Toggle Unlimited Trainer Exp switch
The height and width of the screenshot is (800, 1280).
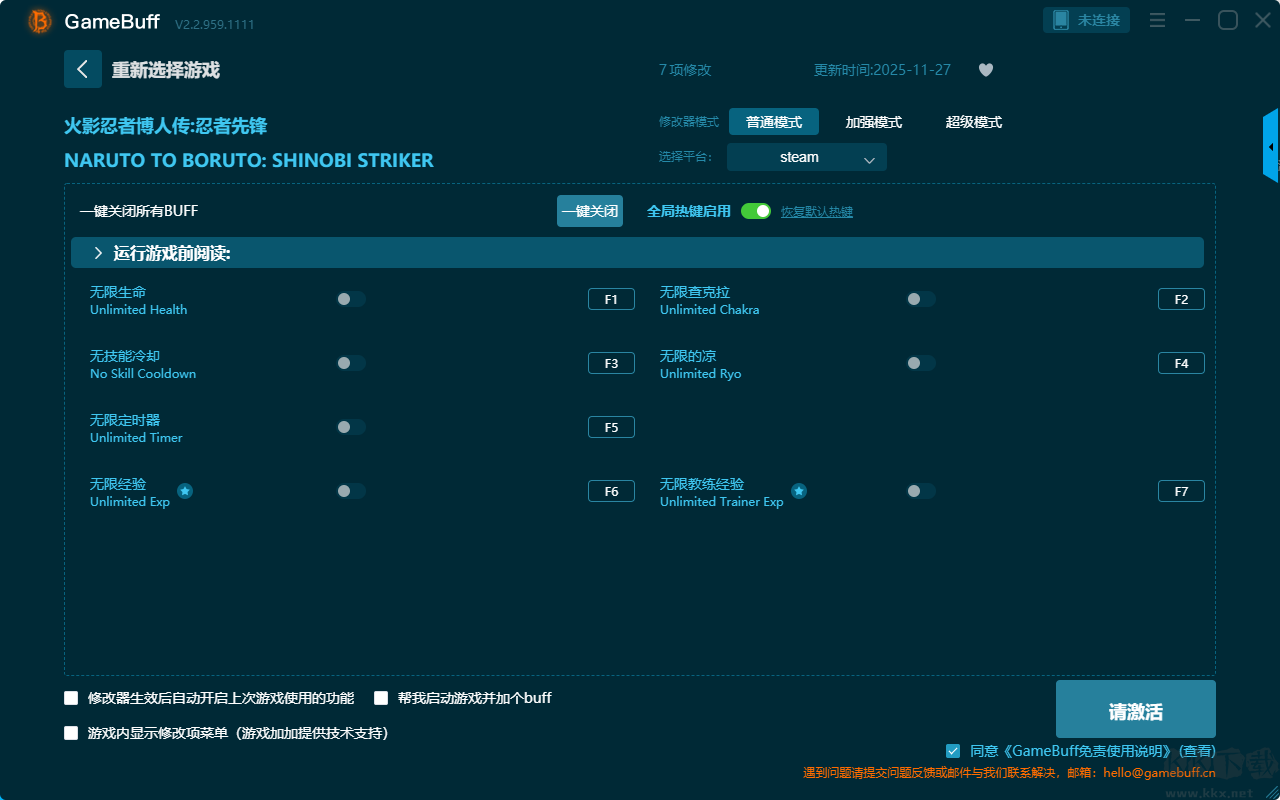tap(921, 491)
